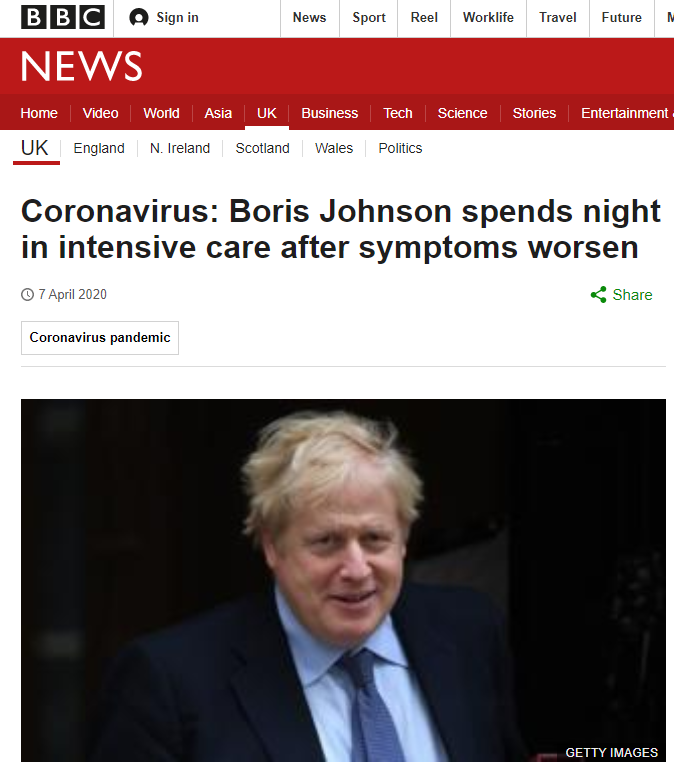Image resolution: width=674 pixels, height=784 pixels.
Task: Select the Business tab in red navigation
Action: [330, 113]
